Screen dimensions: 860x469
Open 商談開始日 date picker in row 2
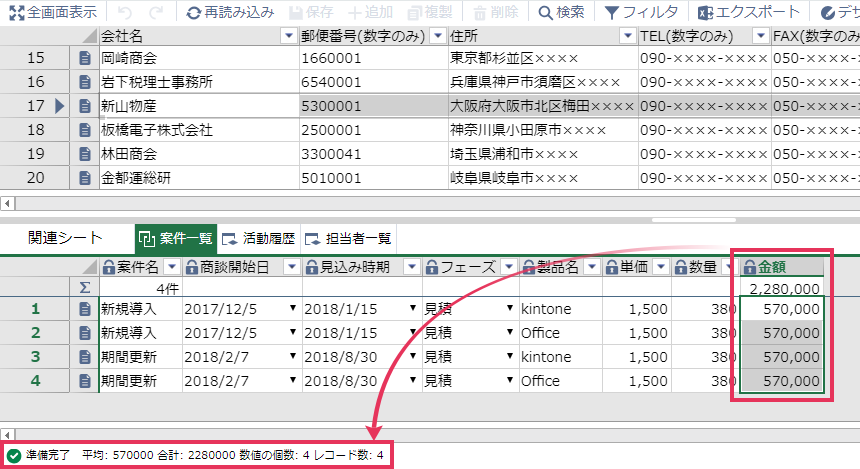click(292, 332)
